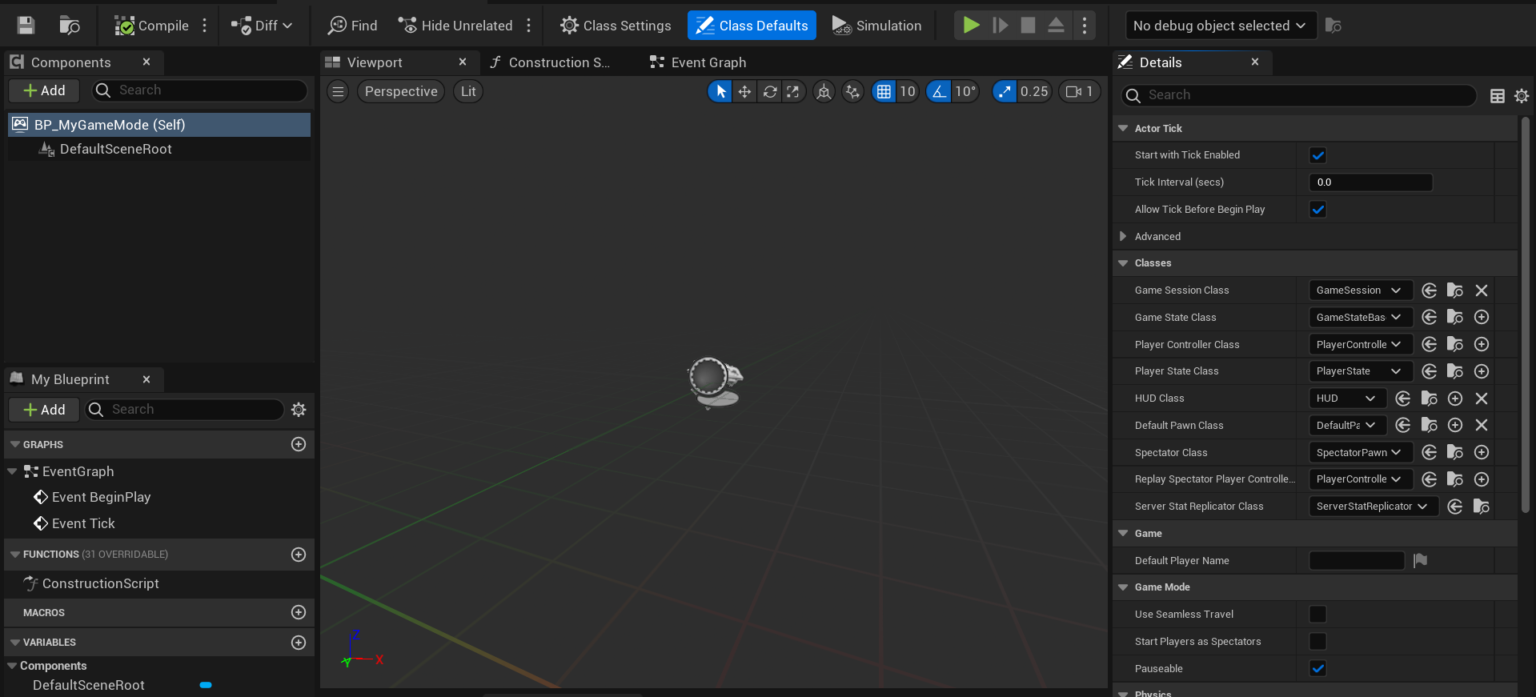Compile the Blueprint
1536x697 pixels.
tap(151, 24)
